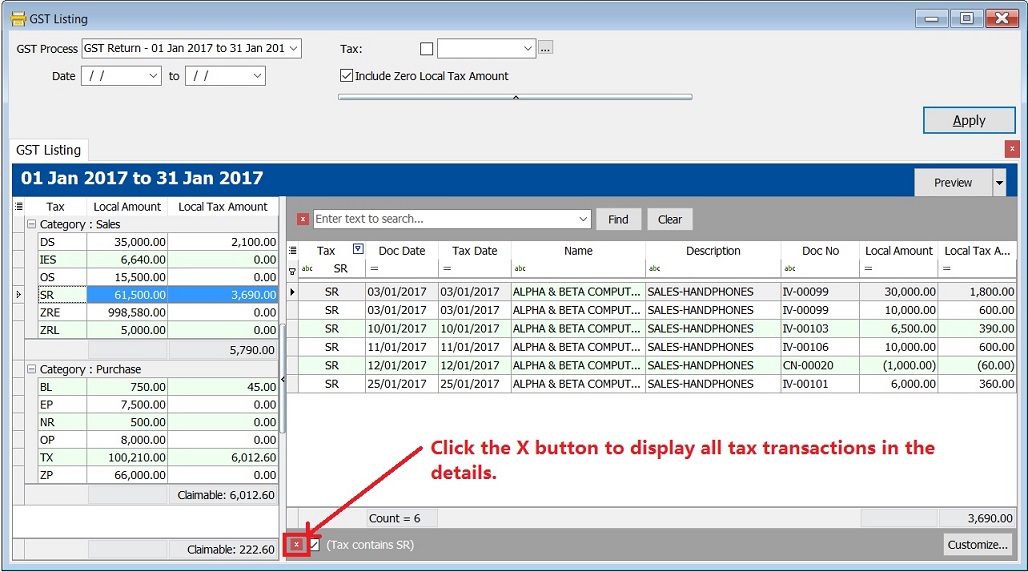
Task: Open the Tax column filter icon
Action: coord(358,250)
